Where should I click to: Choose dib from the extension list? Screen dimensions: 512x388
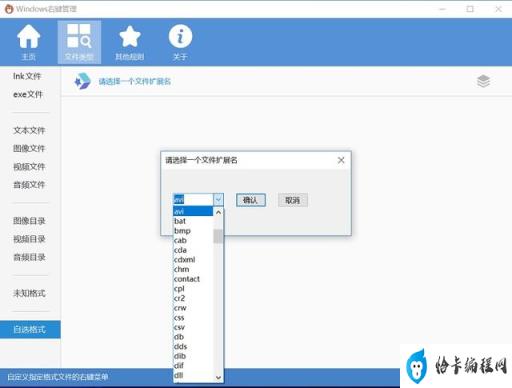click(x=193, y=356)
